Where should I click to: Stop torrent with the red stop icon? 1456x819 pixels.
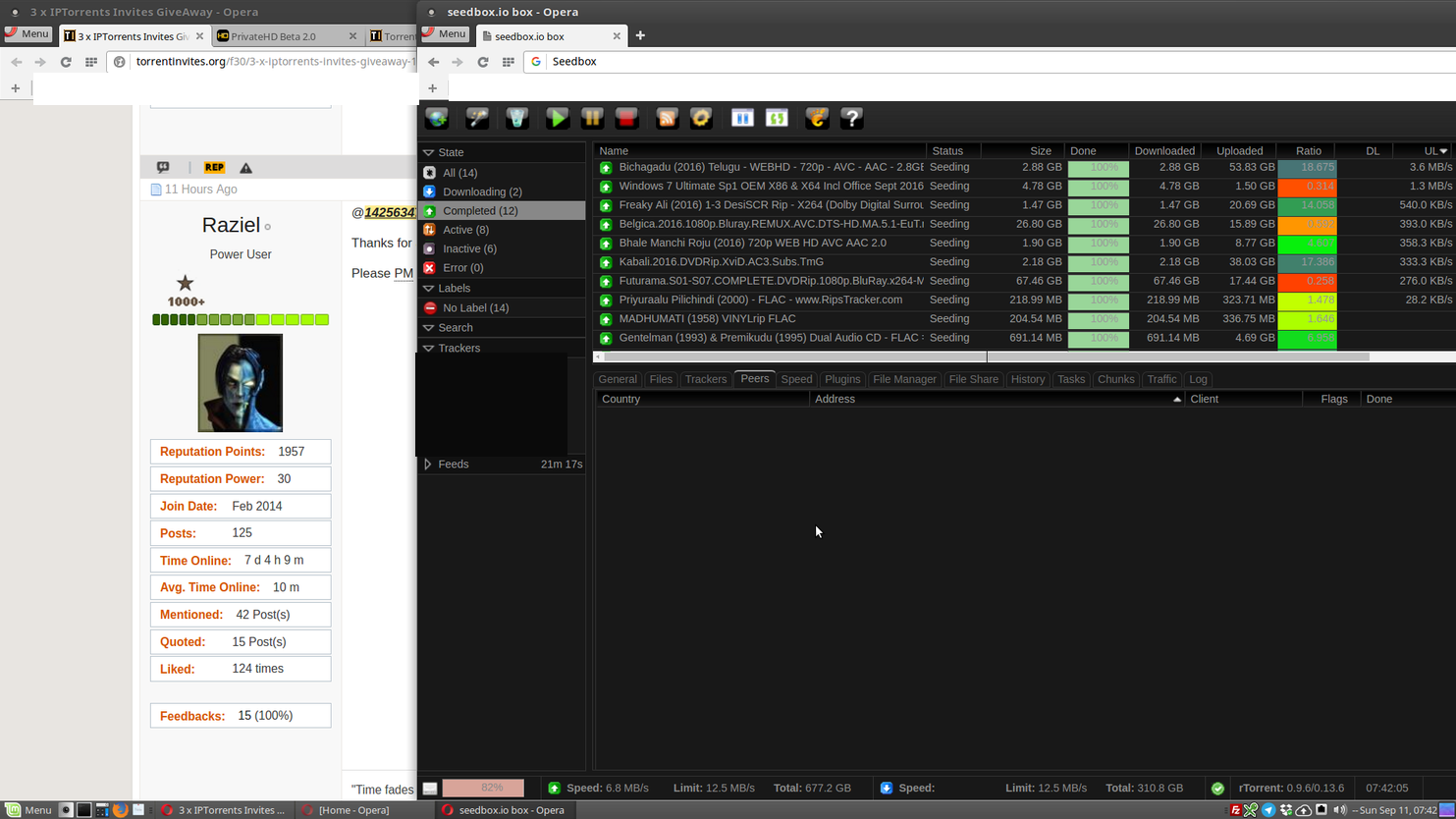point(626,118)
